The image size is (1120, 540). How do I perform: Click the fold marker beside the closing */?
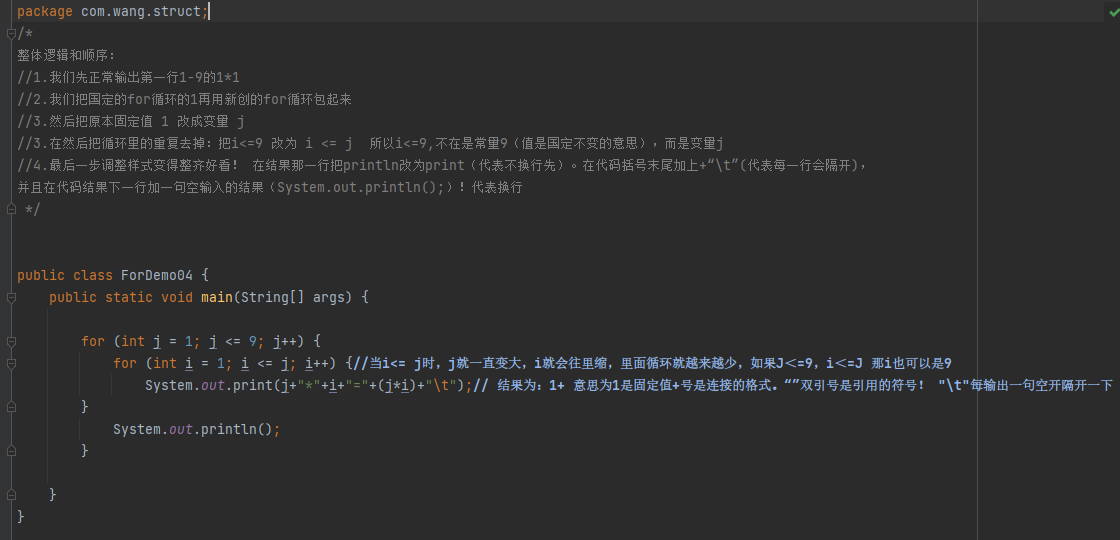(x=11, y=209)
